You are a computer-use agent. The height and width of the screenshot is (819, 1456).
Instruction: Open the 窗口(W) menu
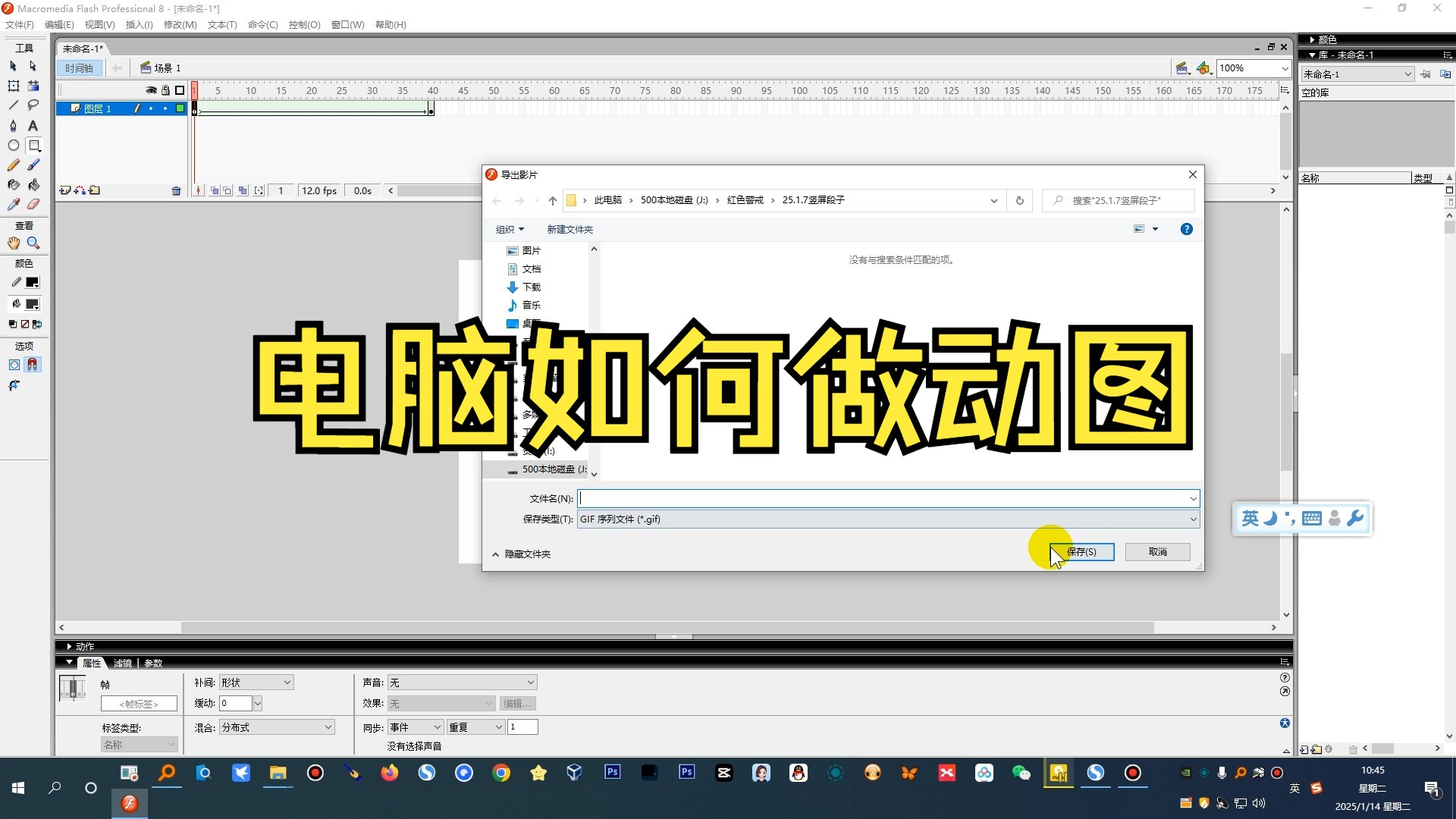pos(347,24)
